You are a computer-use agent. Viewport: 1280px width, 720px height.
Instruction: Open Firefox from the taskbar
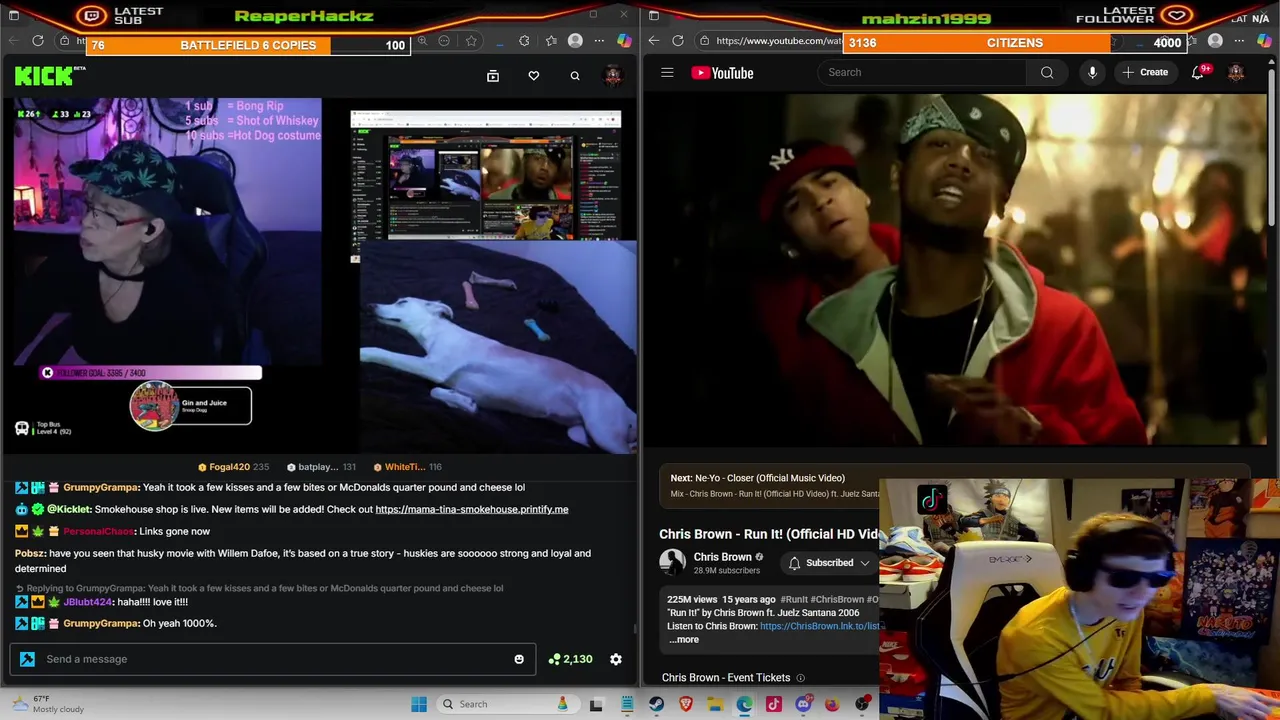tap(832, 704)
